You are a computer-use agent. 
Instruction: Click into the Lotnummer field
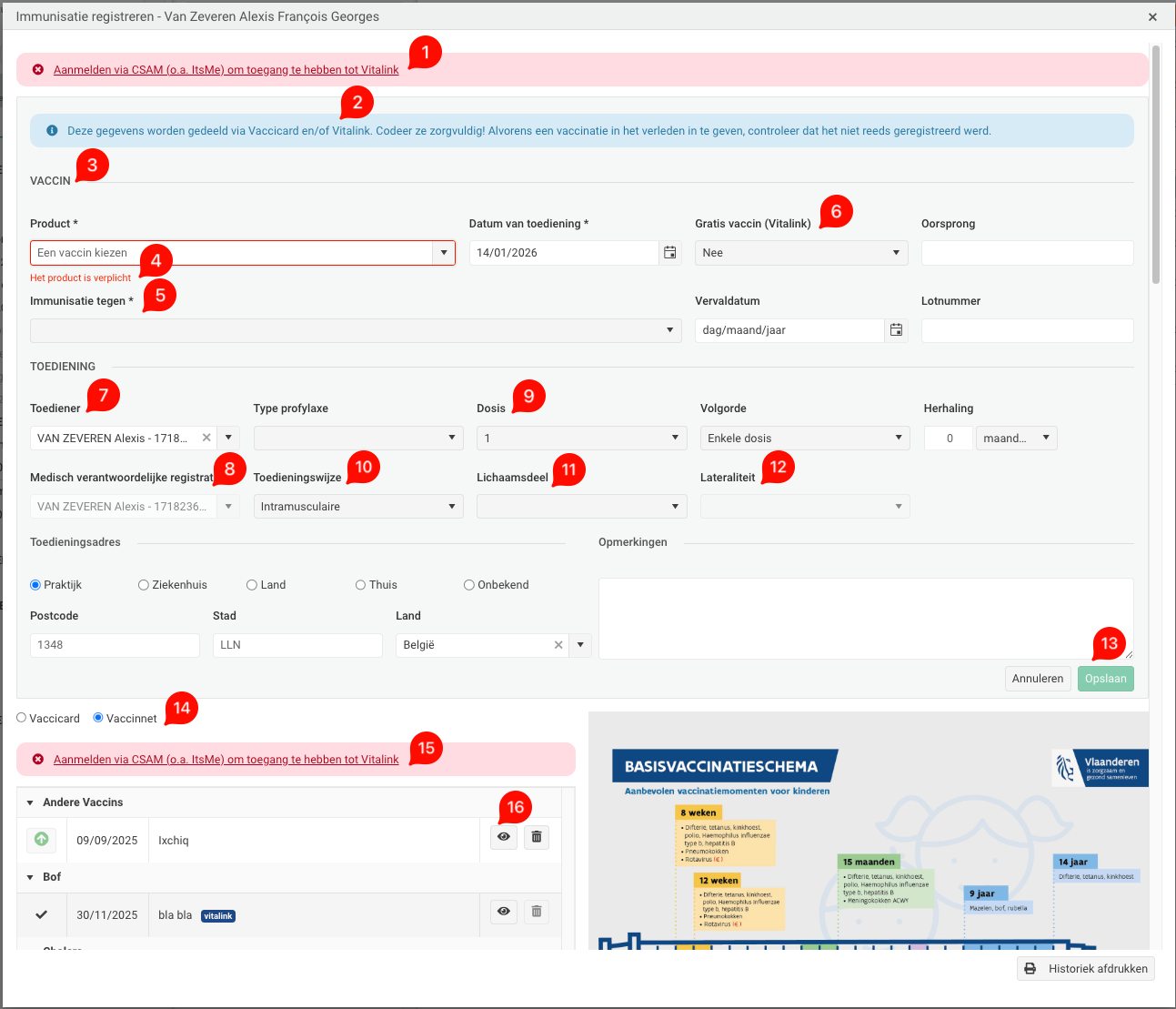pyautogui.click(x=1027, y=330)
